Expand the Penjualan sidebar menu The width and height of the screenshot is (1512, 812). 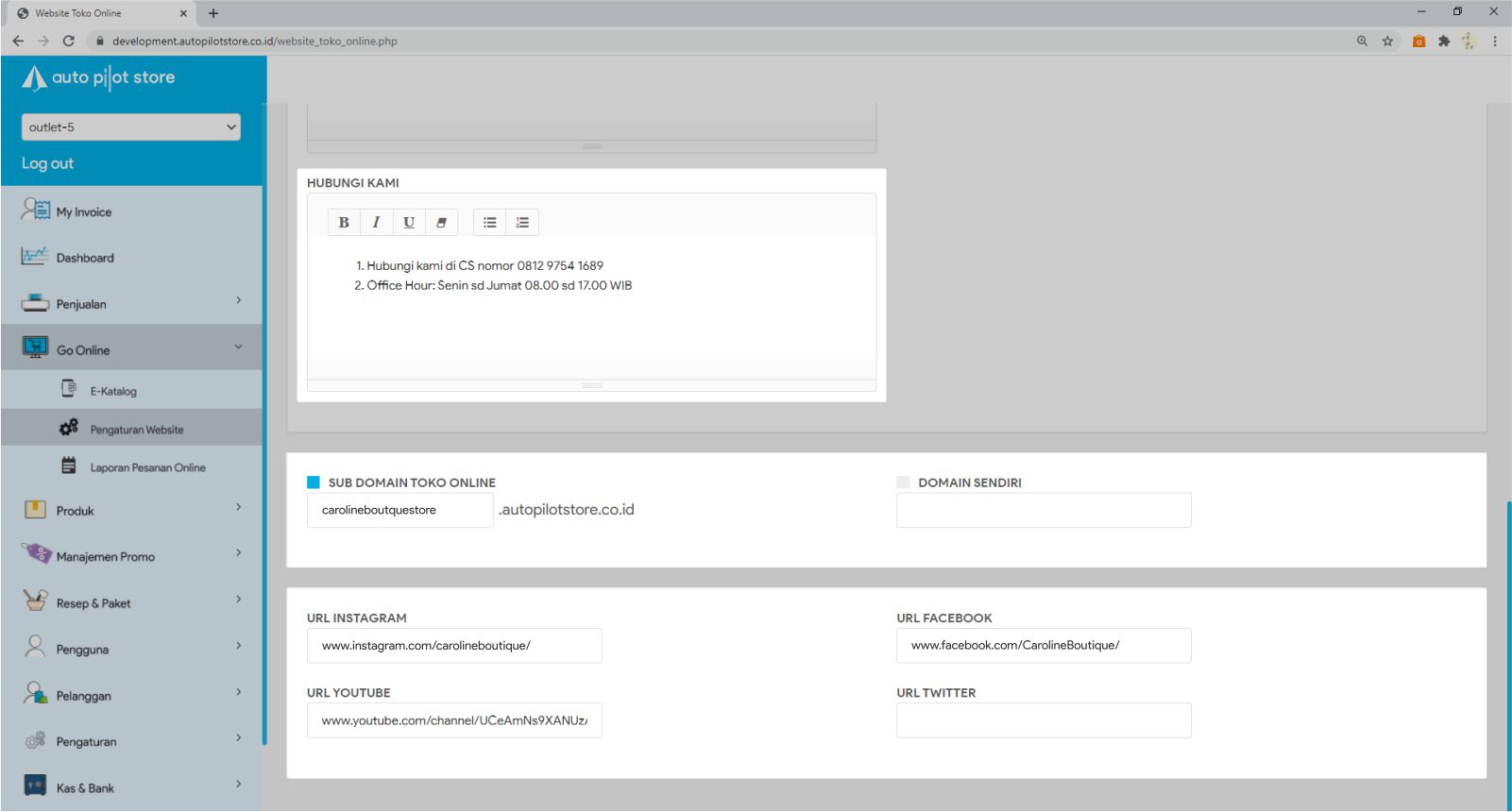tap(131, 304)
